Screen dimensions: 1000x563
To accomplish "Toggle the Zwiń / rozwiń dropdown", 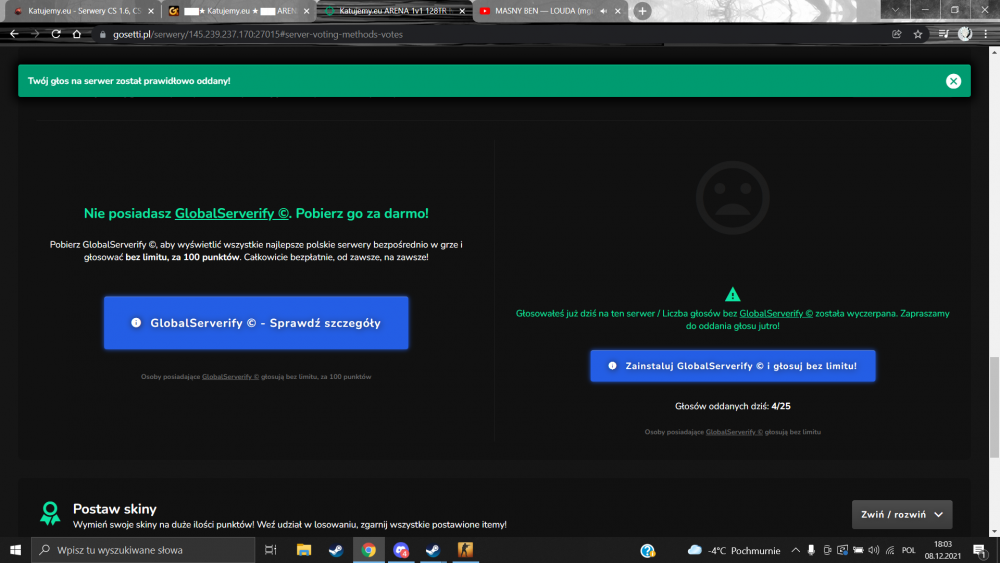I will point(902,515).
